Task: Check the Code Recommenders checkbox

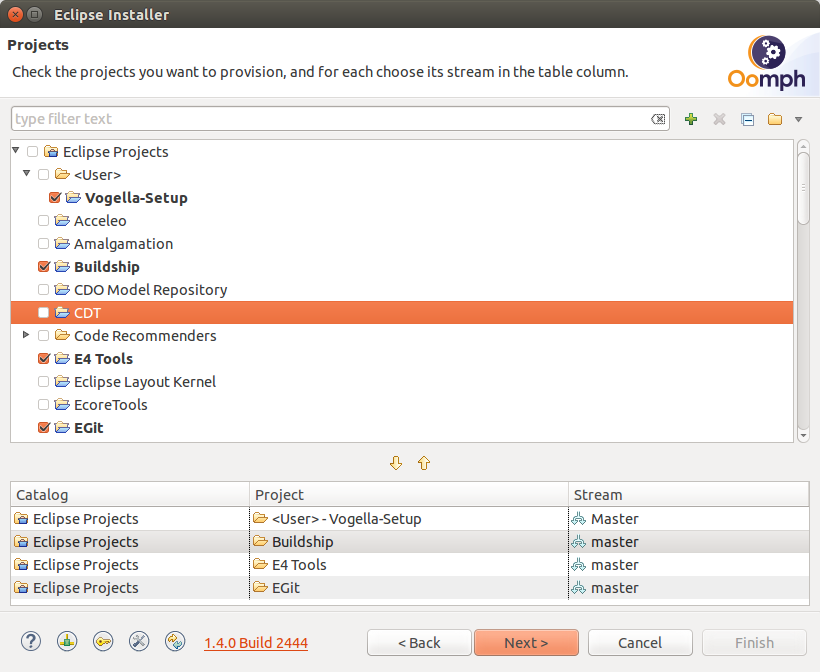Action: 43,336
